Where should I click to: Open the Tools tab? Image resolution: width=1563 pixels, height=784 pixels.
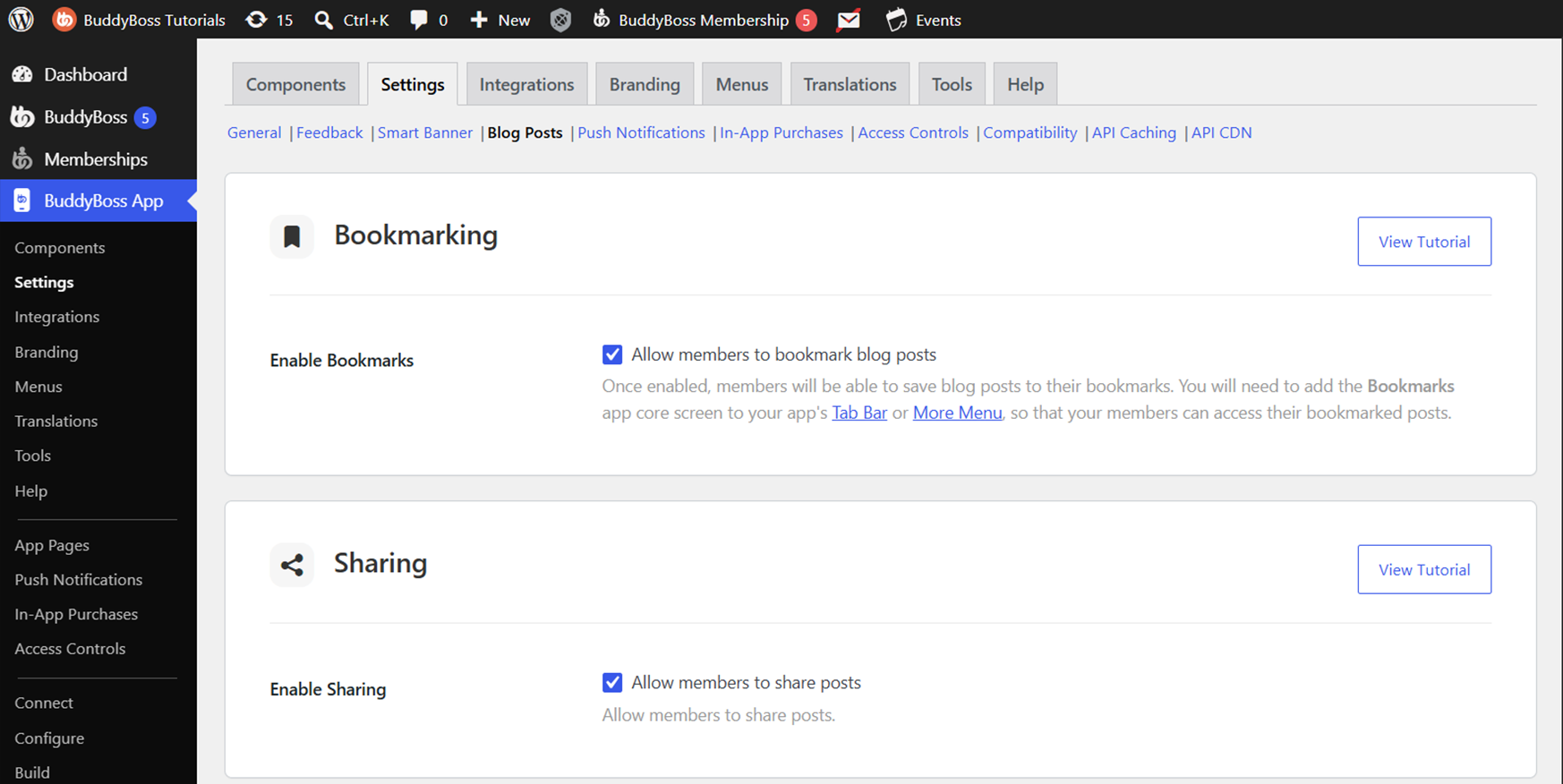952,84
